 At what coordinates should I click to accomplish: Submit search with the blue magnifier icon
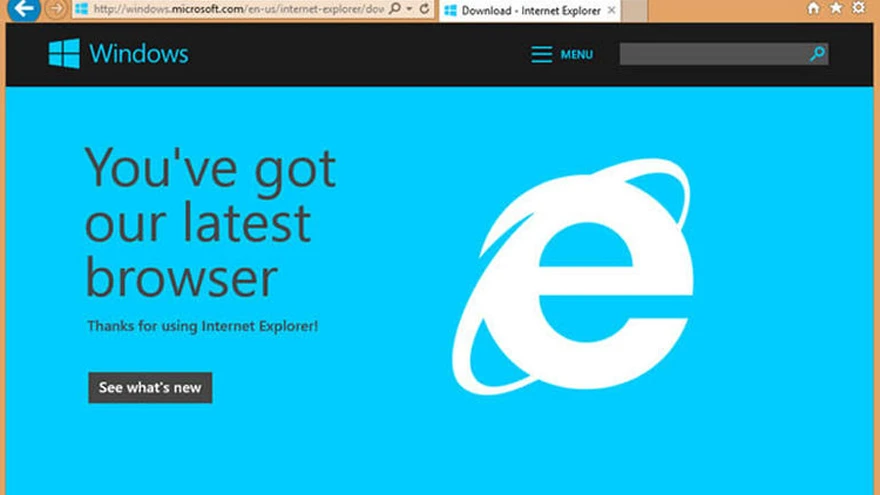coord(817,54)
